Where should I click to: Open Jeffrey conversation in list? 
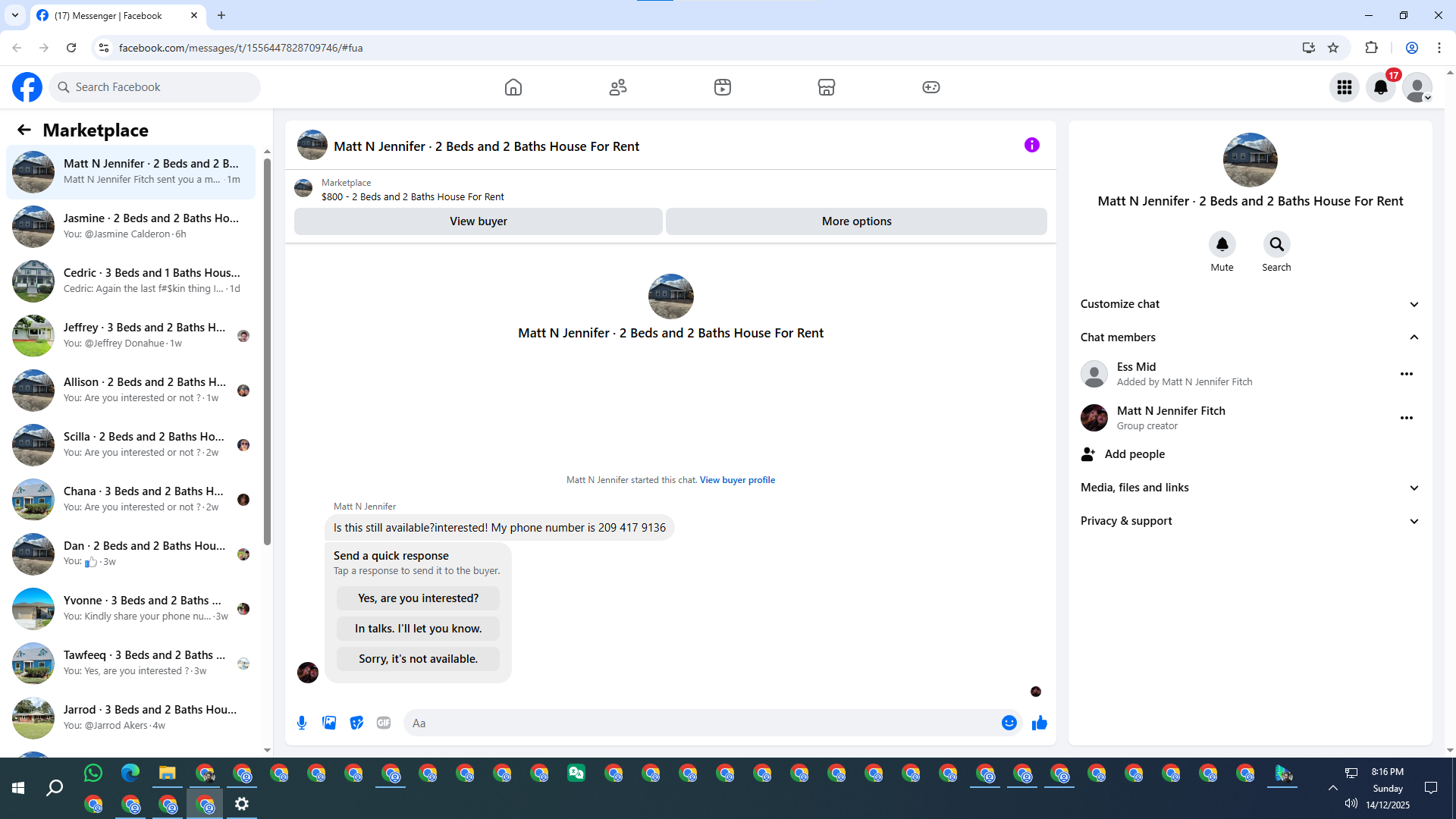tap(131, 336)
